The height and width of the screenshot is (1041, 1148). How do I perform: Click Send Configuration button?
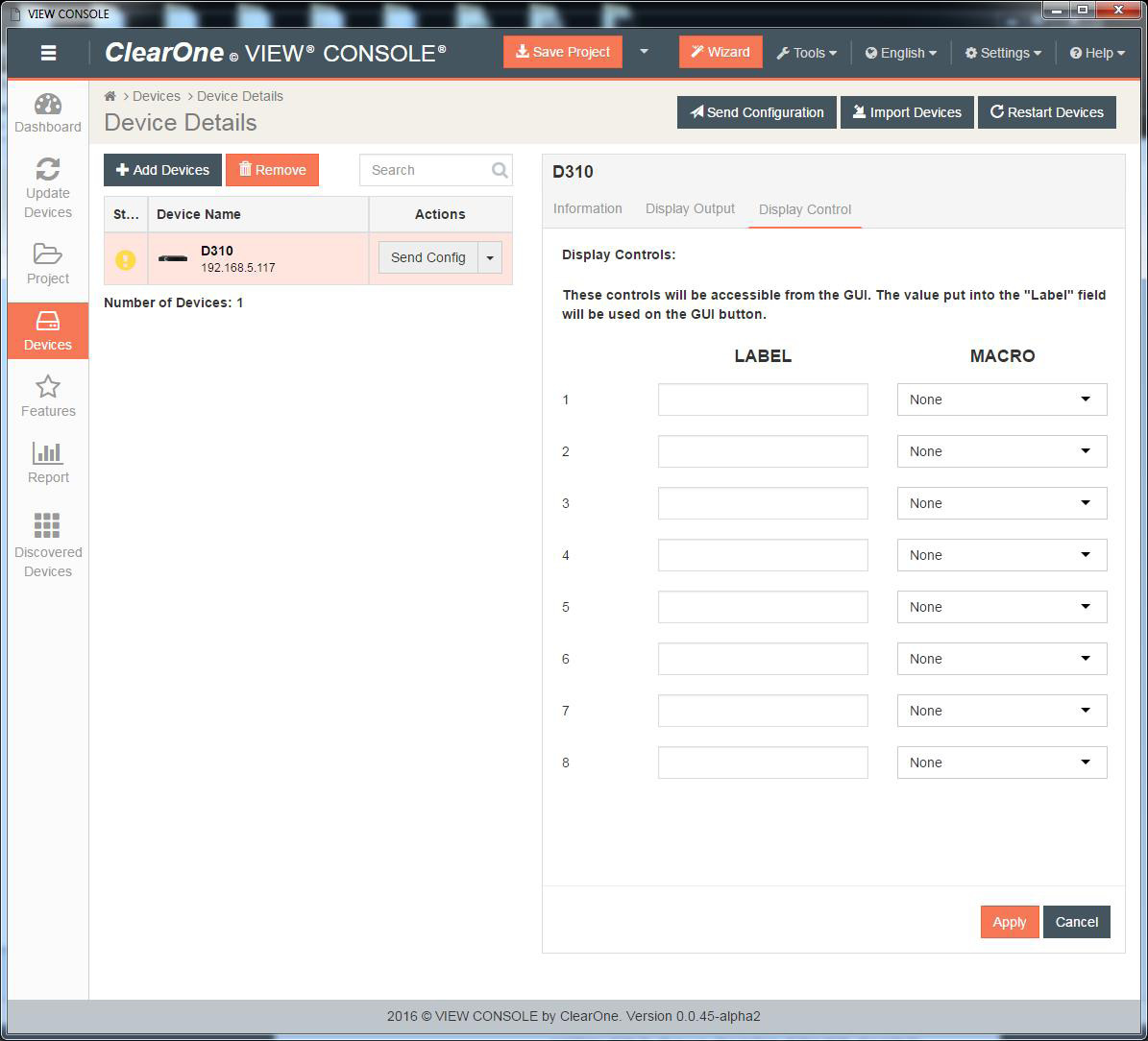pyautogui.click(x=756, y=112)
